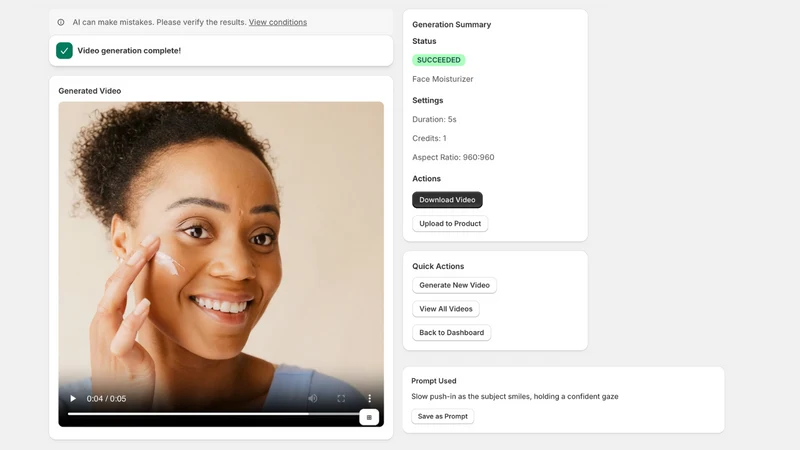Click the Video generation complete! message
Image resolution: width=800 pixels, height=450 pixels.
point(129,51)
